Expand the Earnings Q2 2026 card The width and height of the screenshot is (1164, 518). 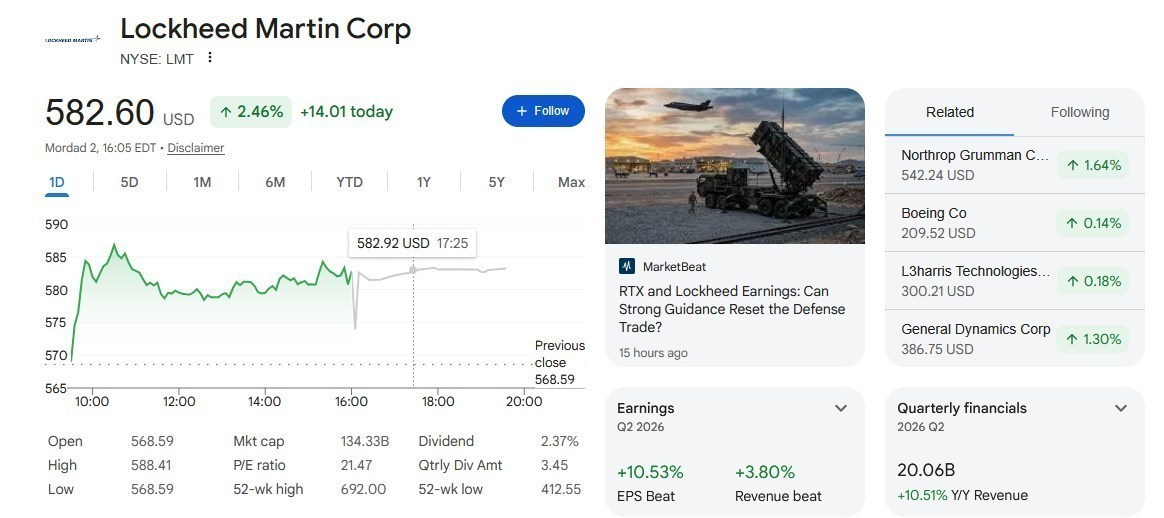[841, 408]
